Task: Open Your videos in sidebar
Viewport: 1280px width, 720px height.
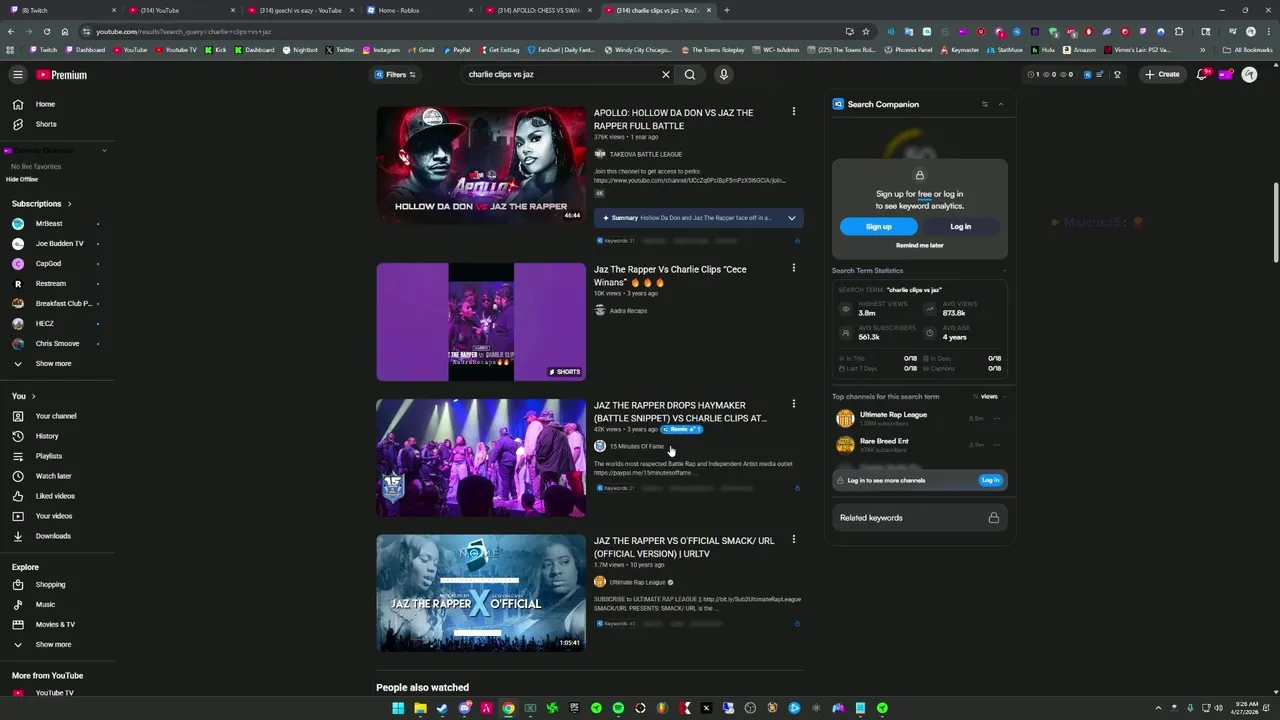Action: tap(56, 516)
